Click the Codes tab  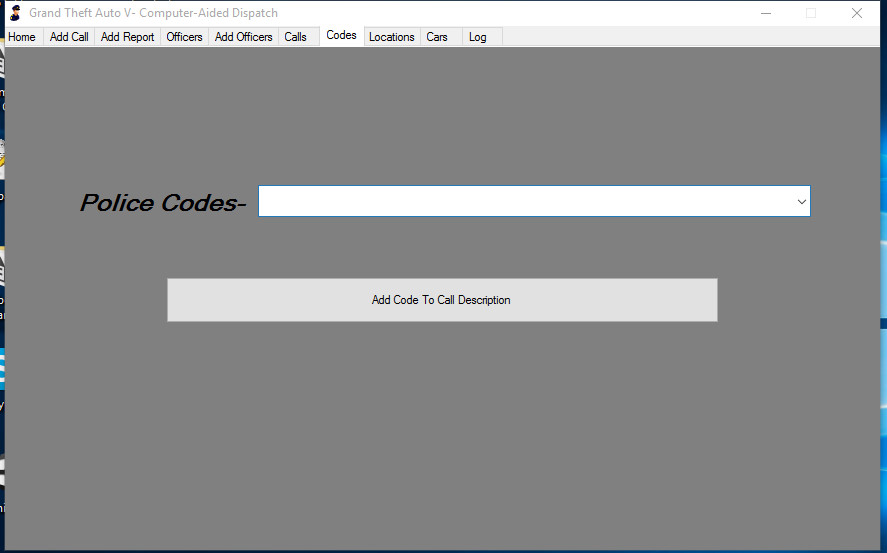tap(342, 35)
